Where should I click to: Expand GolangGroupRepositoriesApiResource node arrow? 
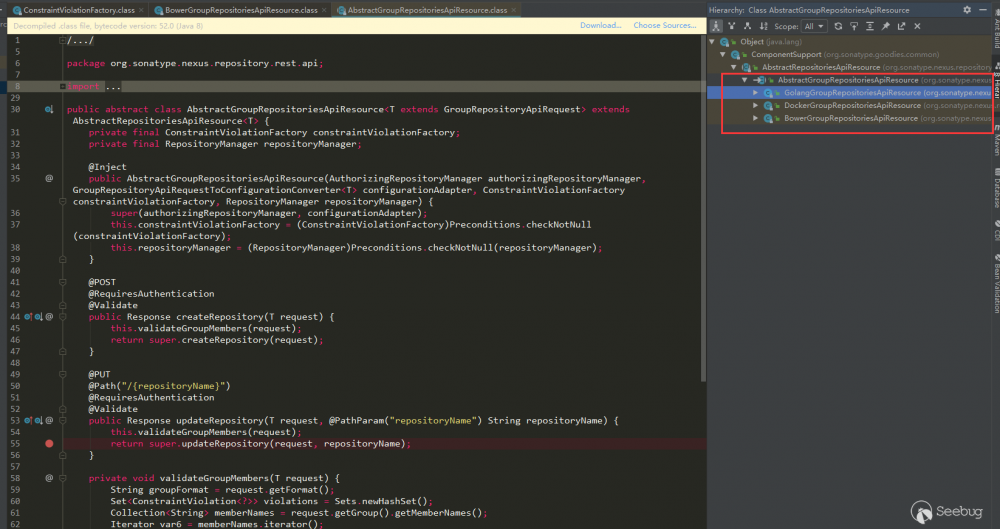tap(756, 92)
